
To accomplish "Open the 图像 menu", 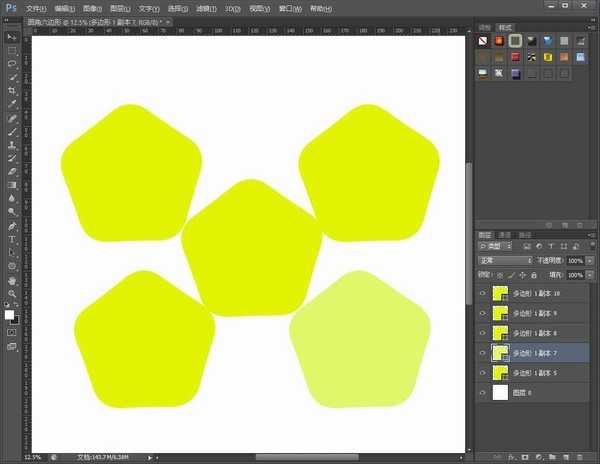I will 91,8.
